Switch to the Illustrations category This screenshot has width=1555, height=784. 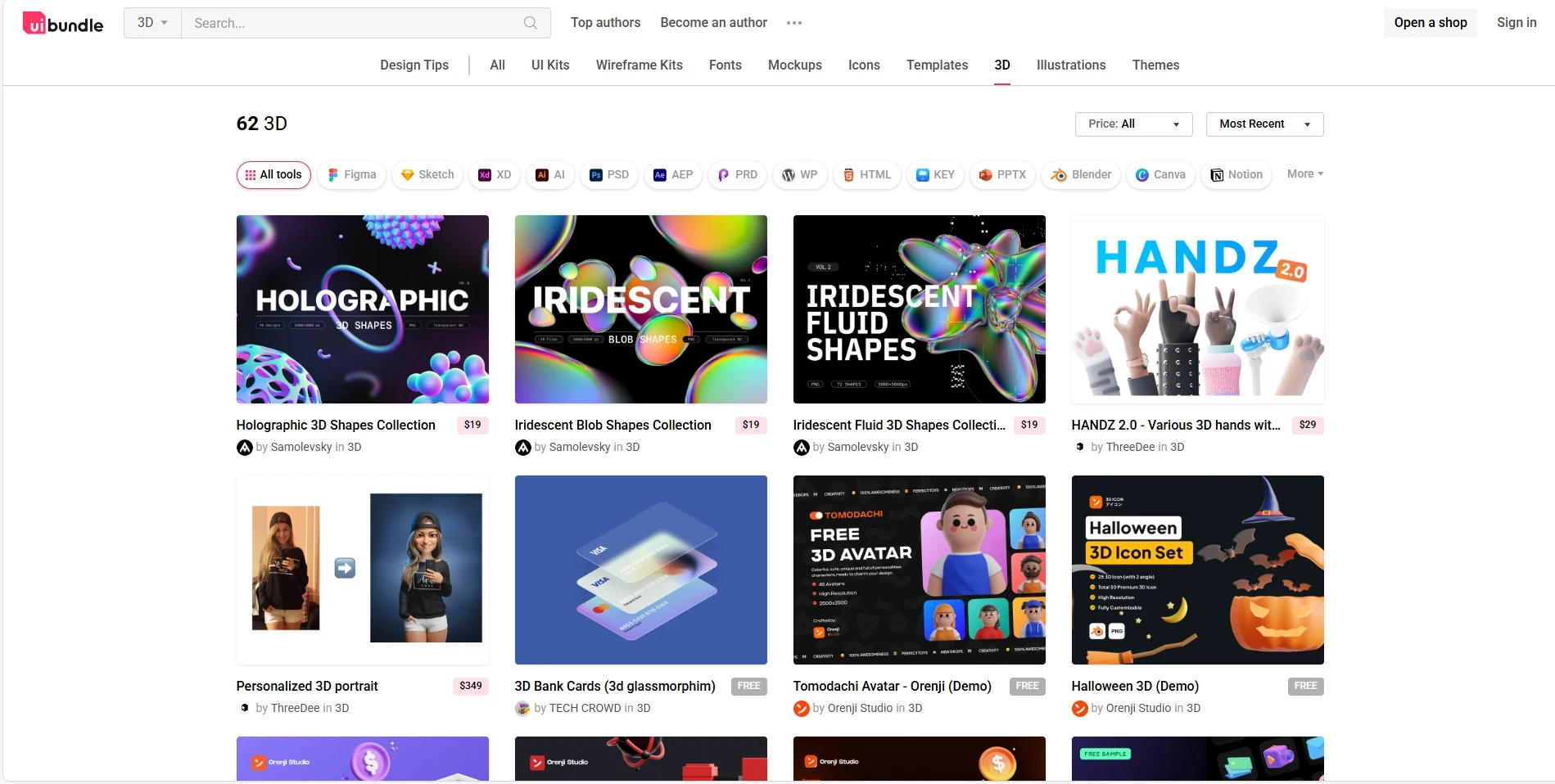click(x=1071, y=65)
